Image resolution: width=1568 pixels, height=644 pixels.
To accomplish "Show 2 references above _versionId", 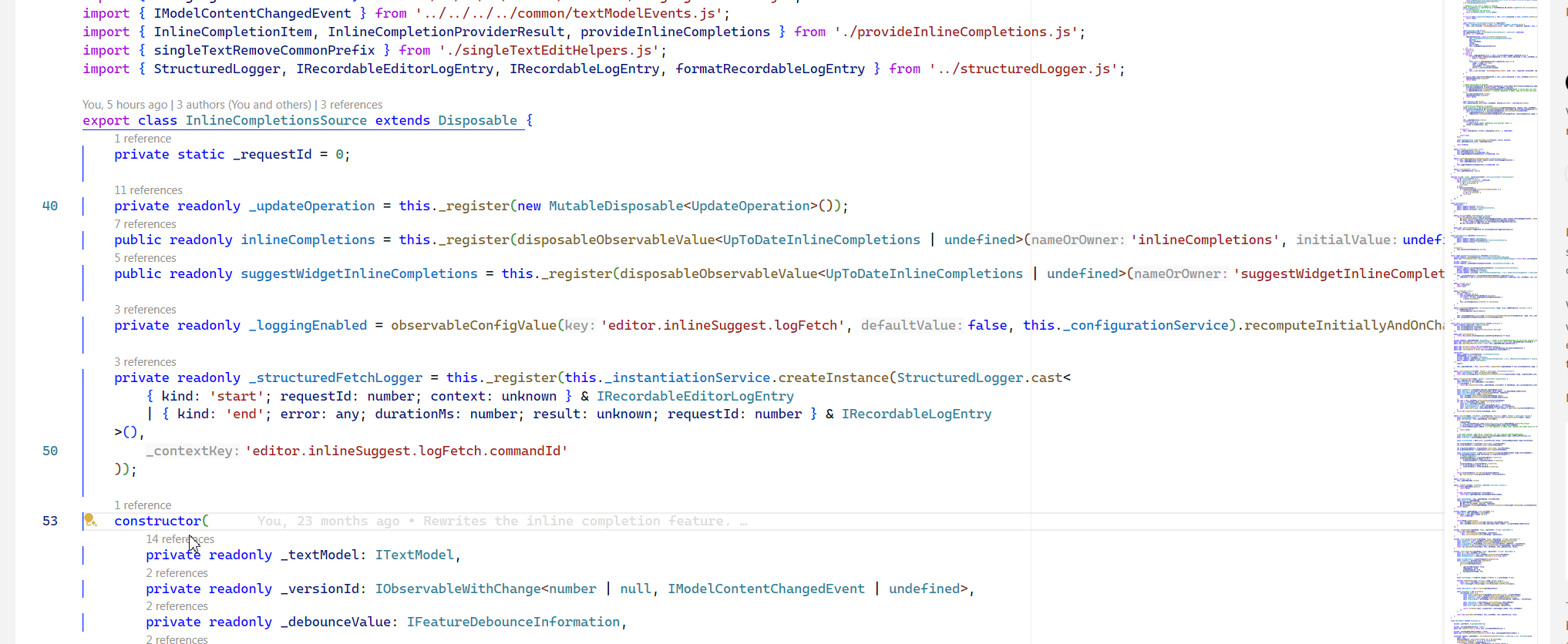I will (x=177, y=573).
